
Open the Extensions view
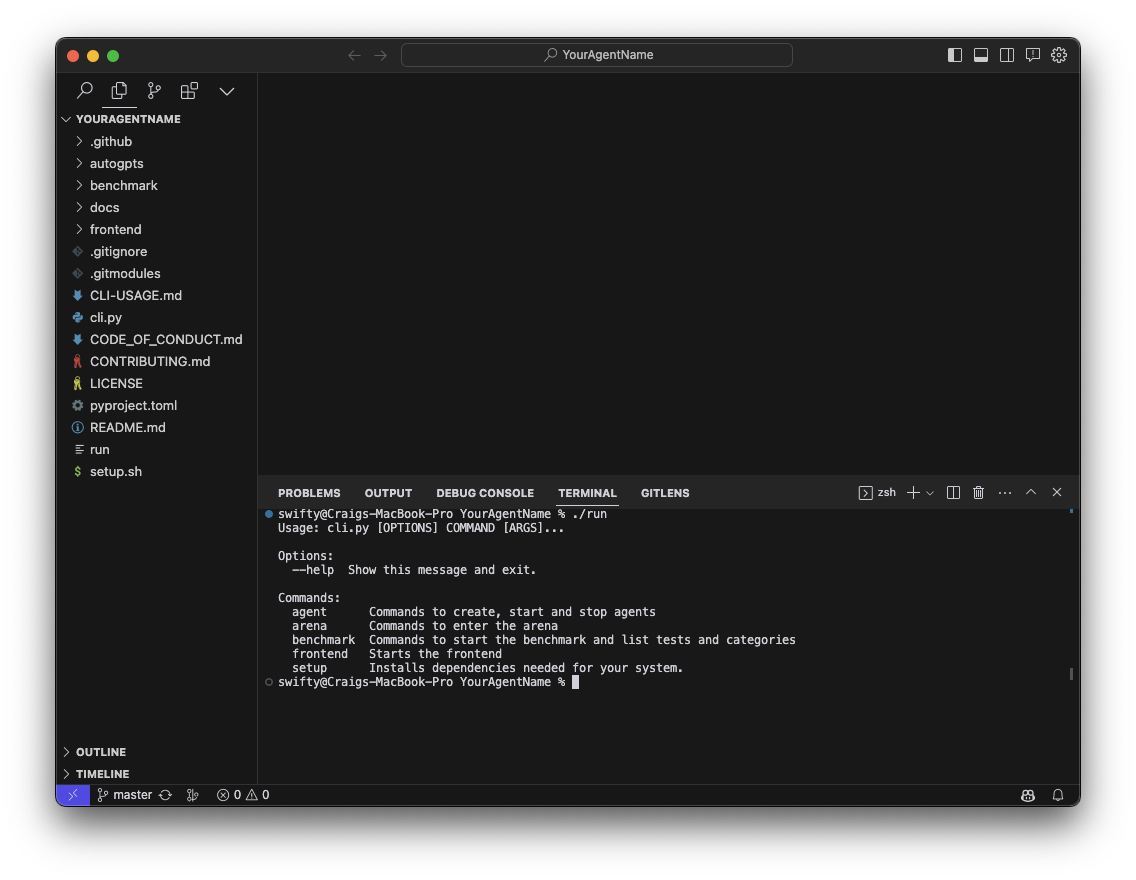(189, 90)
